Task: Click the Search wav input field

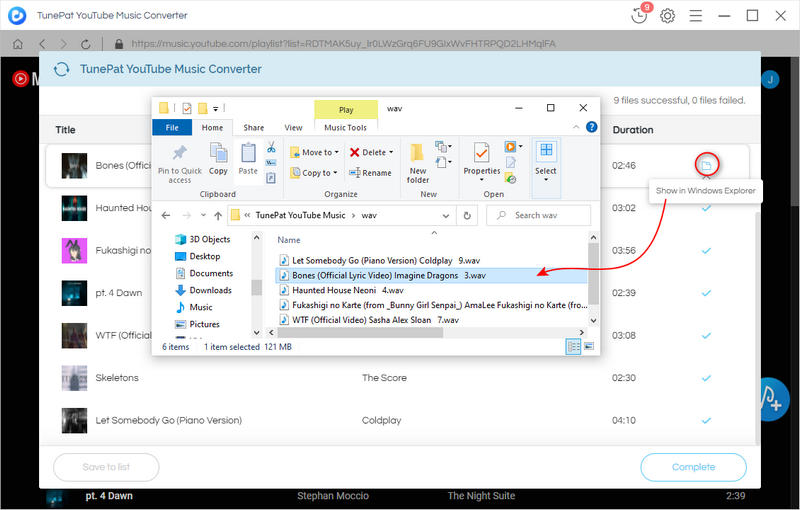Action: click(x=540, y=215)
